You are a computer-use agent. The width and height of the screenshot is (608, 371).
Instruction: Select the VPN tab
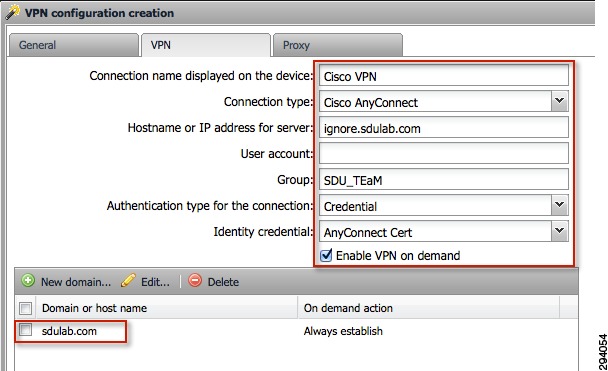coord(206,45)
